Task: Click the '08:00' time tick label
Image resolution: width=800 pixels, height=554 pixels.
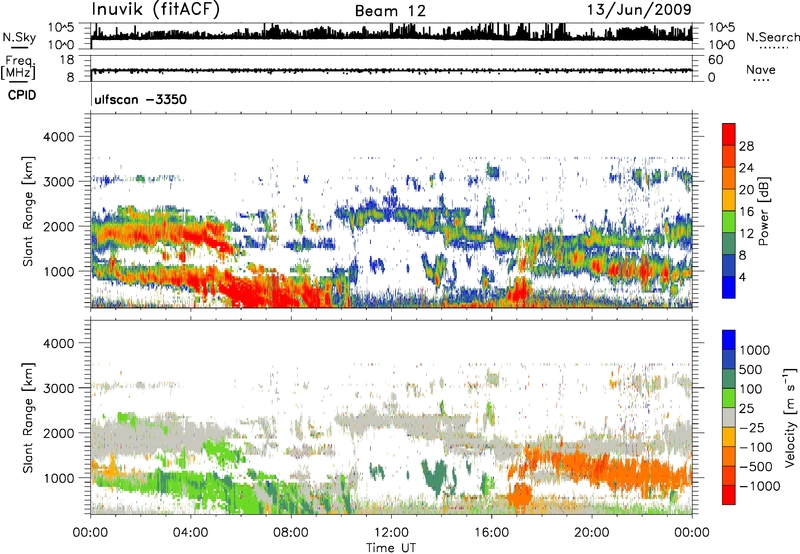Action: (290, 533)
